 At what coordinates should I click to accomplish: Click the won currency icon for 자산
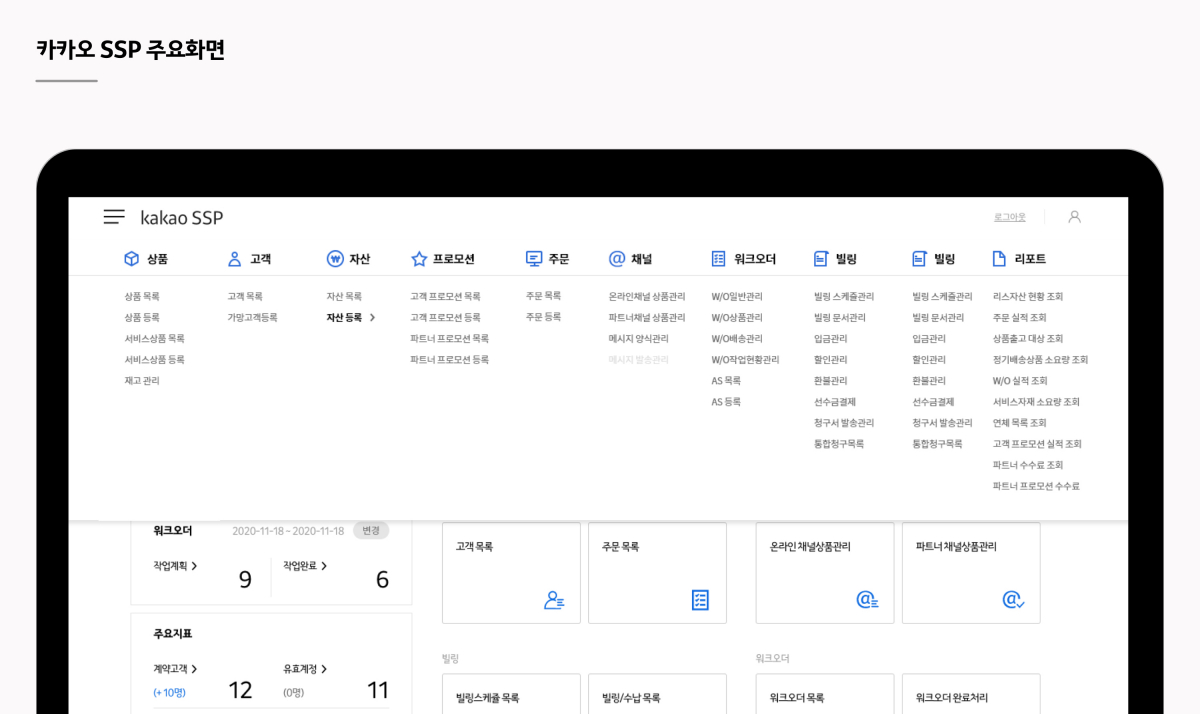click(335, 259)
